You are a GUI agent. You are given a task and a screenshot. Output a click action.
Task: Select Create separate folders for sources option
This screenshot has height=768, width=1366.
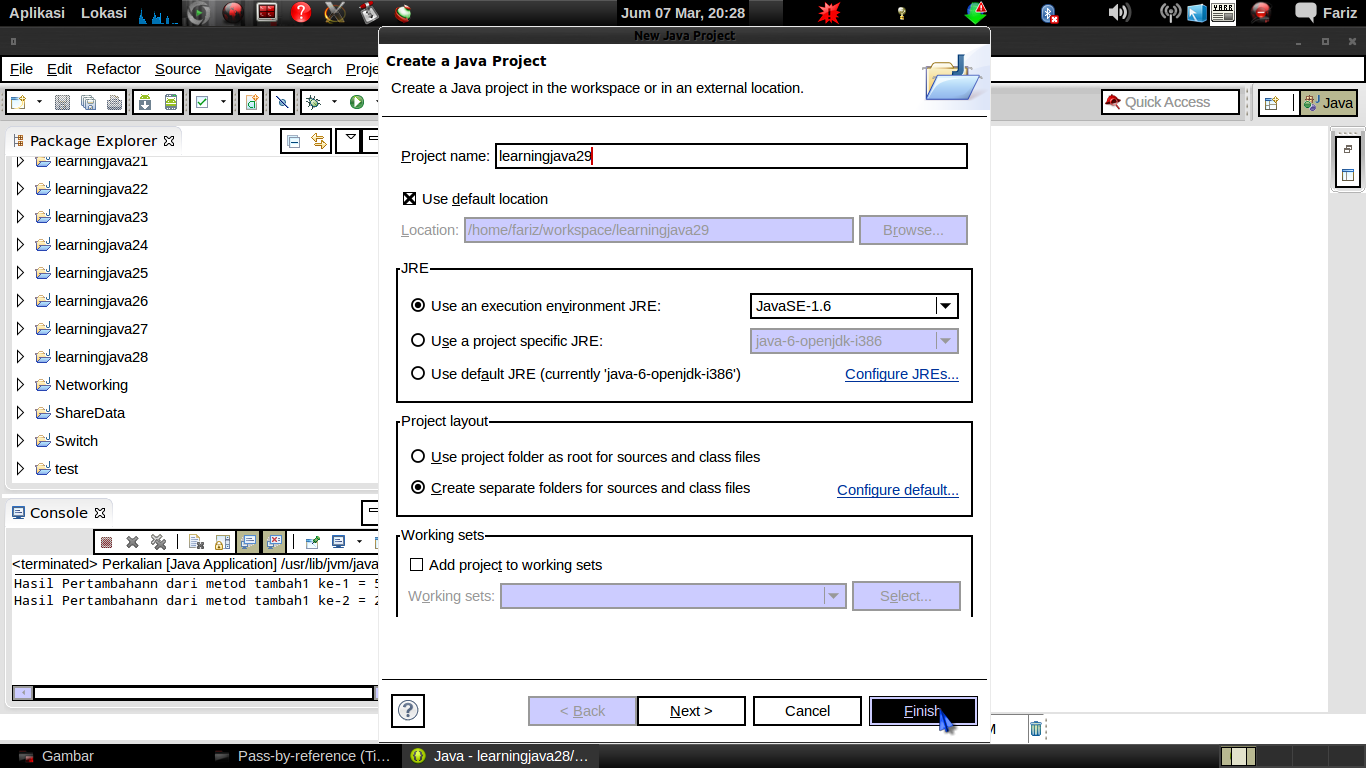click(x=418, y=488)
